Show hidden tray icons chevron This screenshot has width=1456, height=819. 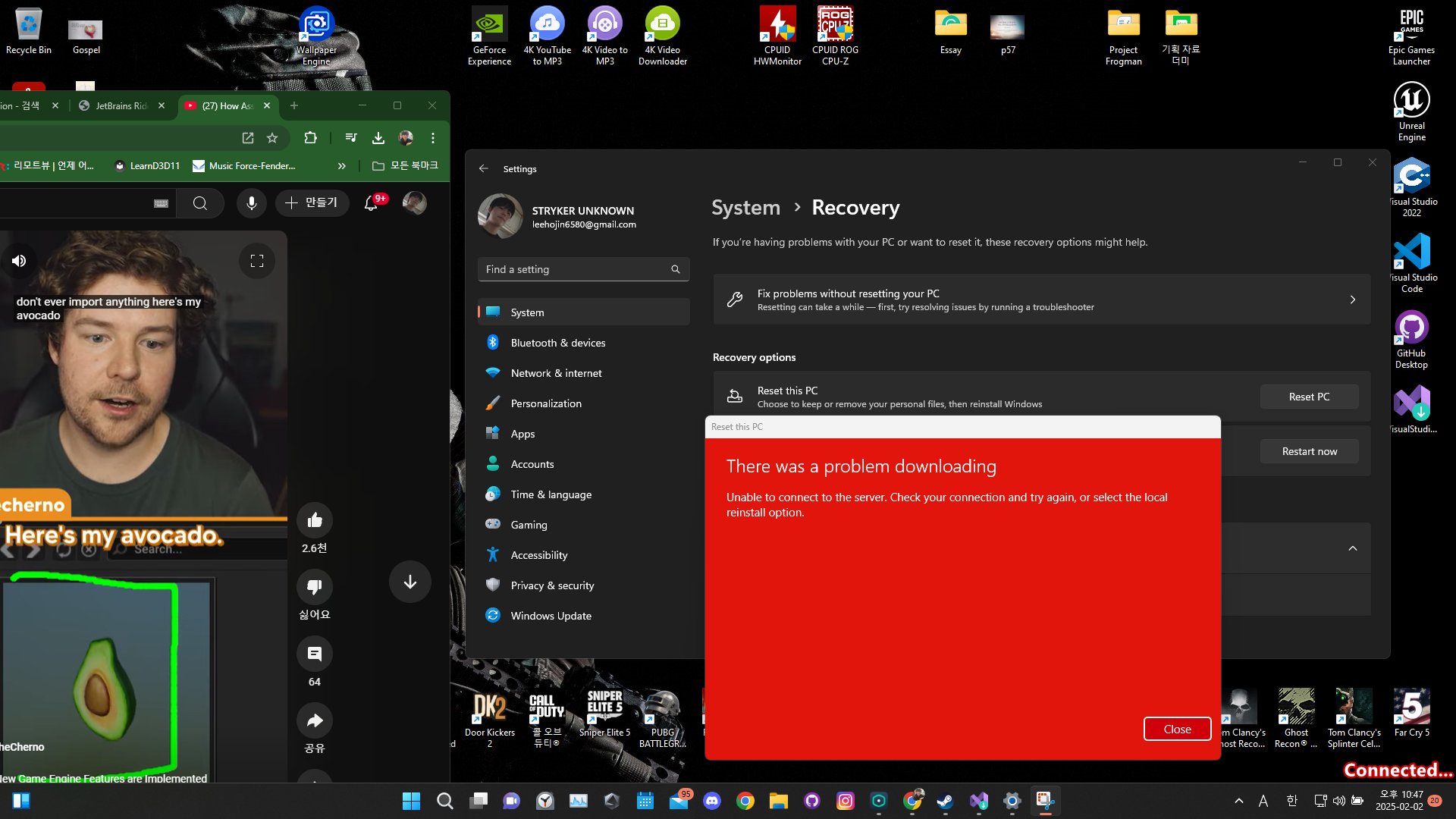point(1238,801)
